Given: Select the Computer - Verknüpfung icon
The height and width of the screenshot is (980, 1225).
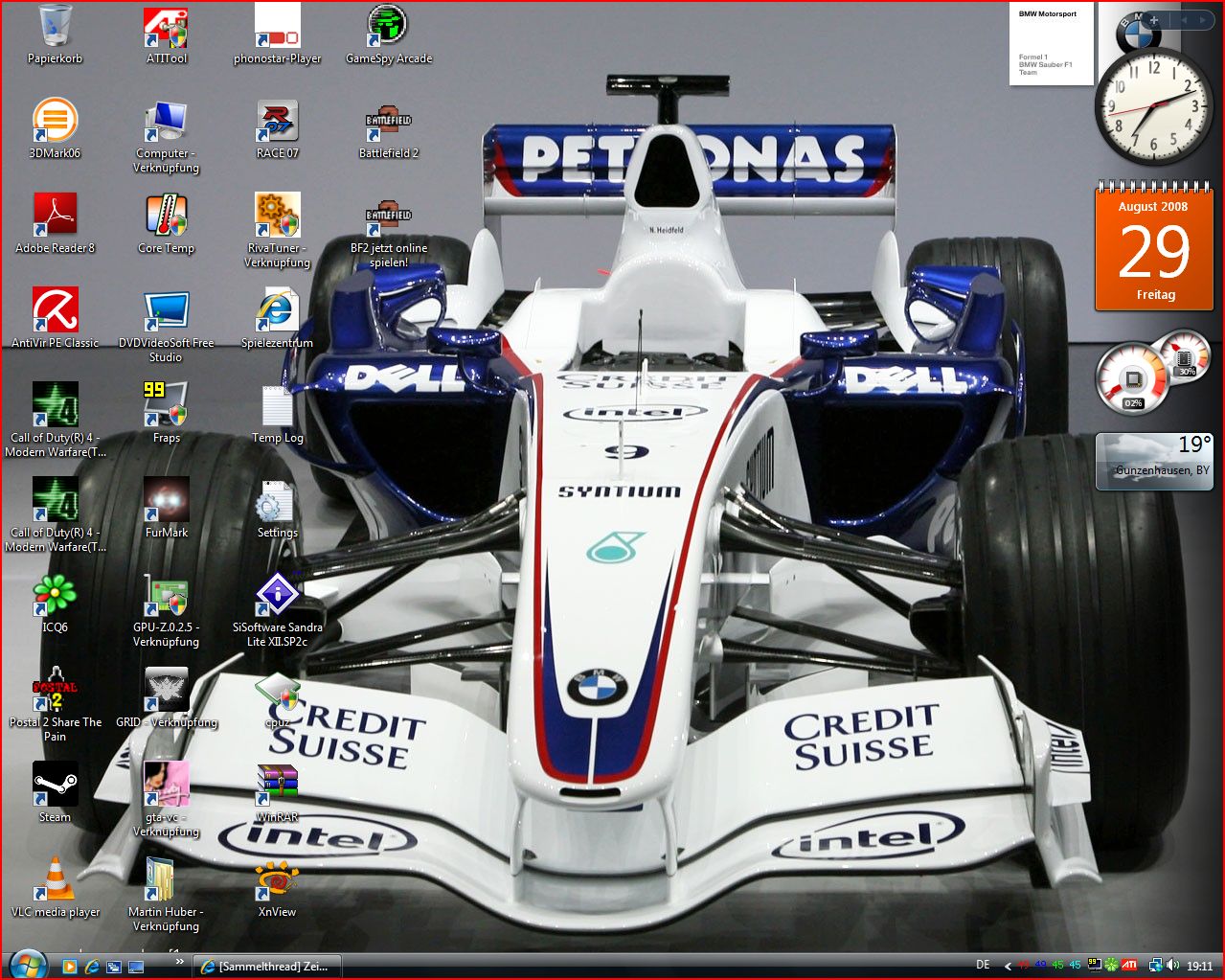Looking at the screenshot, I should click(166, 136).
